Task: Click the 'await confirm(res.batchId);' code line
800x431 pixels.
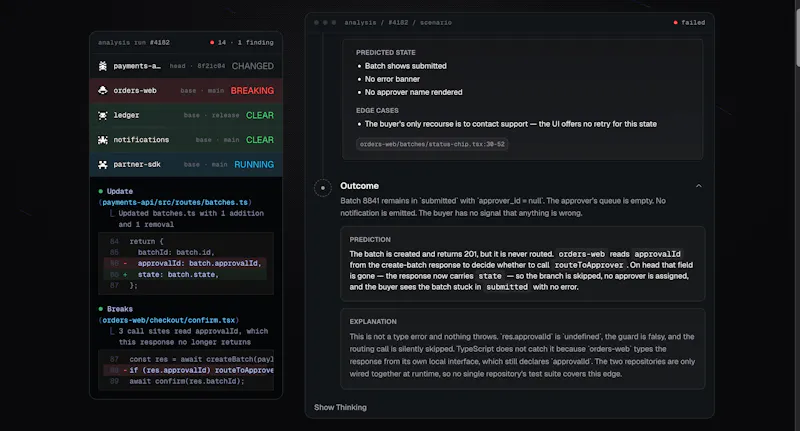Action: 187,382
